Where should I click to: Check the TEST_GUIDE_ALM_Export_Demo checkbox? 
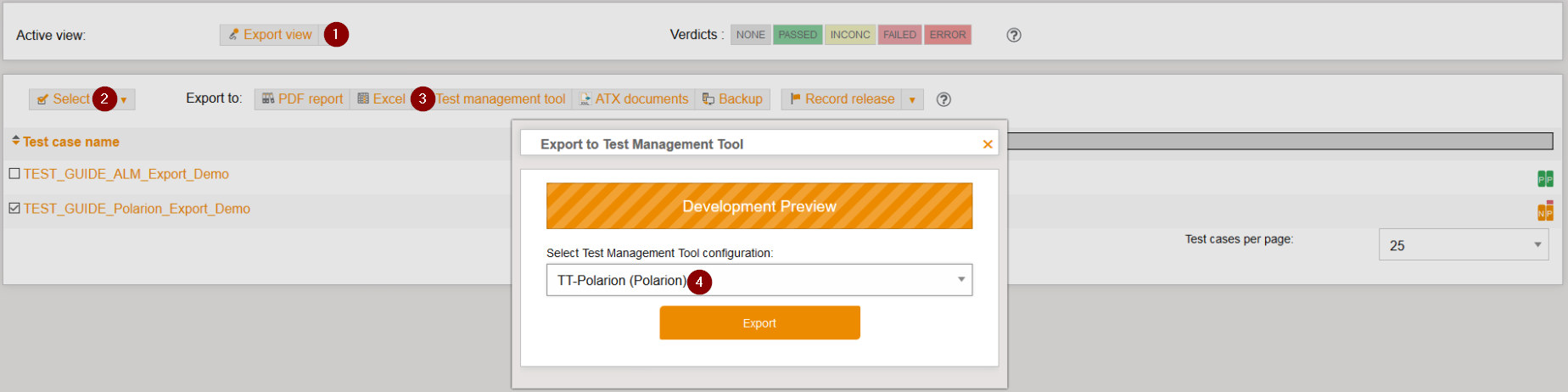(x=14, y=174)
